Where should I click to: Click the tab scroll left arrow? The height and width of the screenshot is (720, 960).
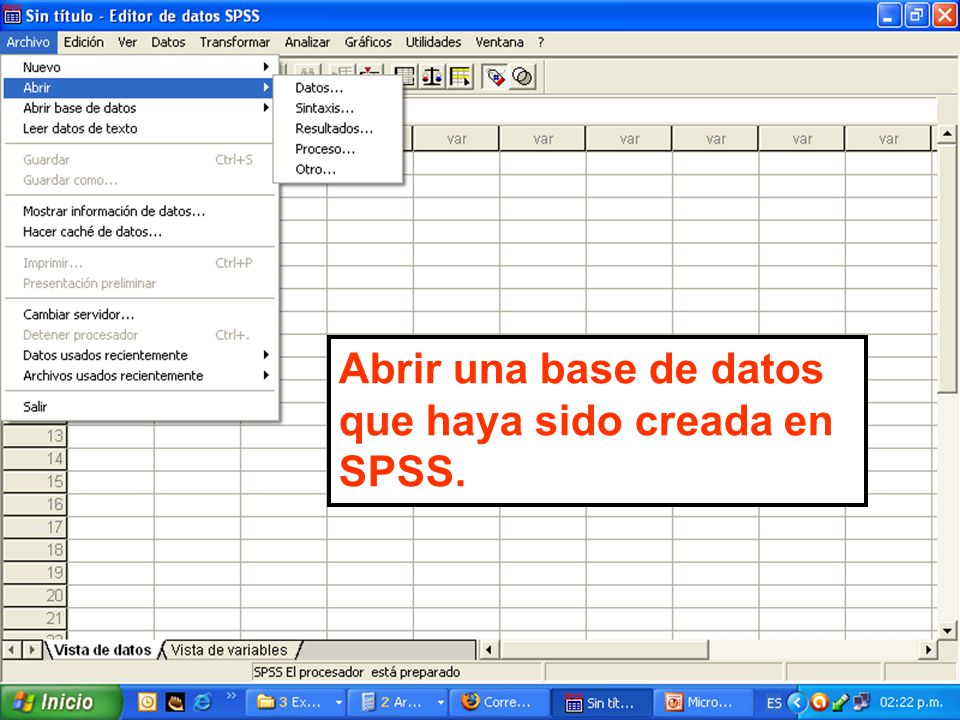(x=12, y=649)
